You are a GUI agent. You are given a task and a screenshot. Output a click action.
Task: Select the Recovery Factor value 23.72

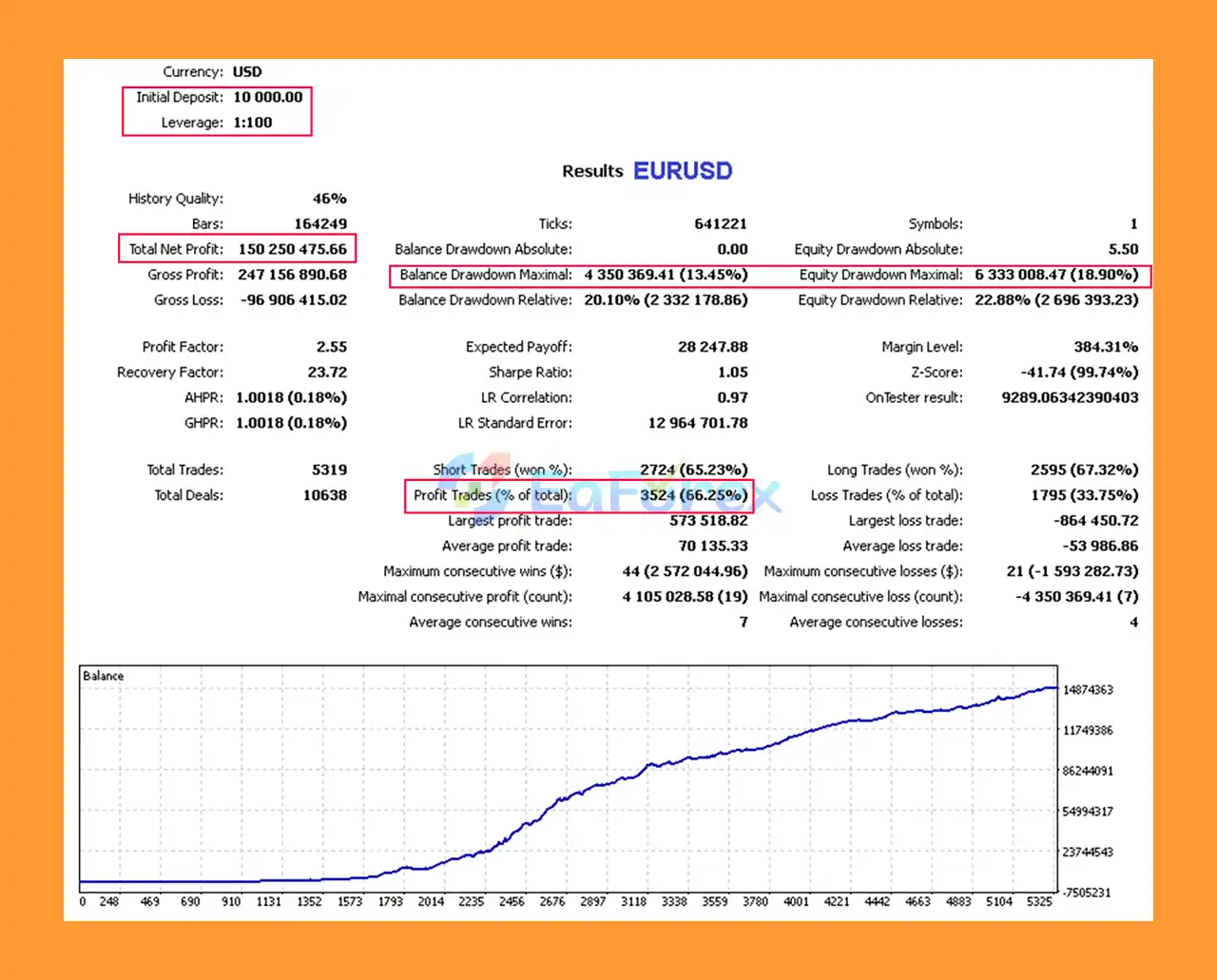pos(327,373)
